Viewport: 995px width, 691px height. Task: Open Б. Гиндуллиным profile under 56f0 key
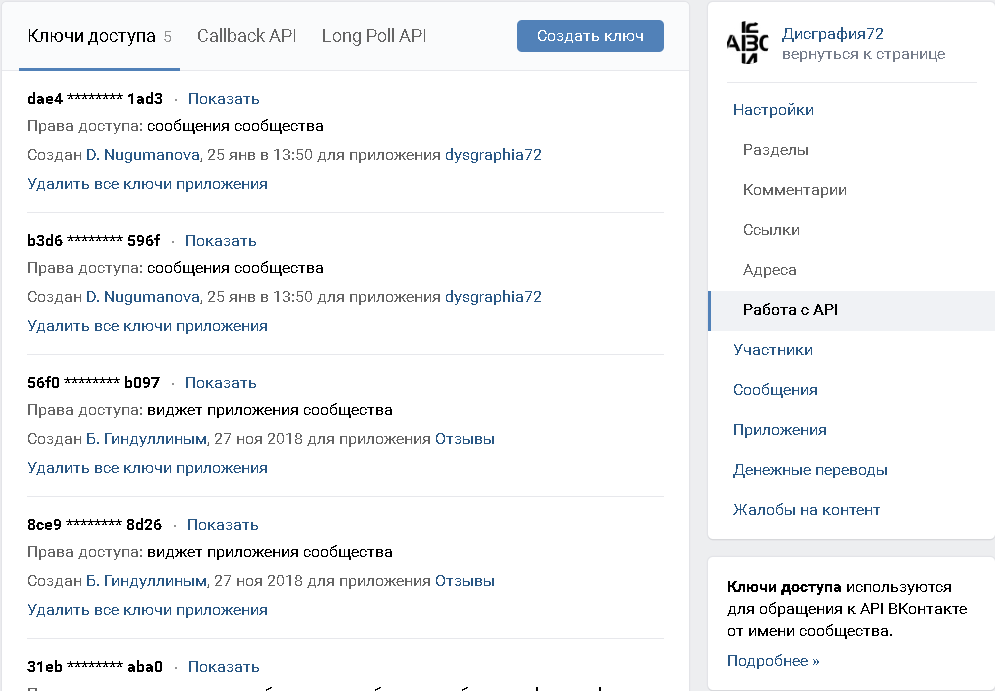pos(146,439)
